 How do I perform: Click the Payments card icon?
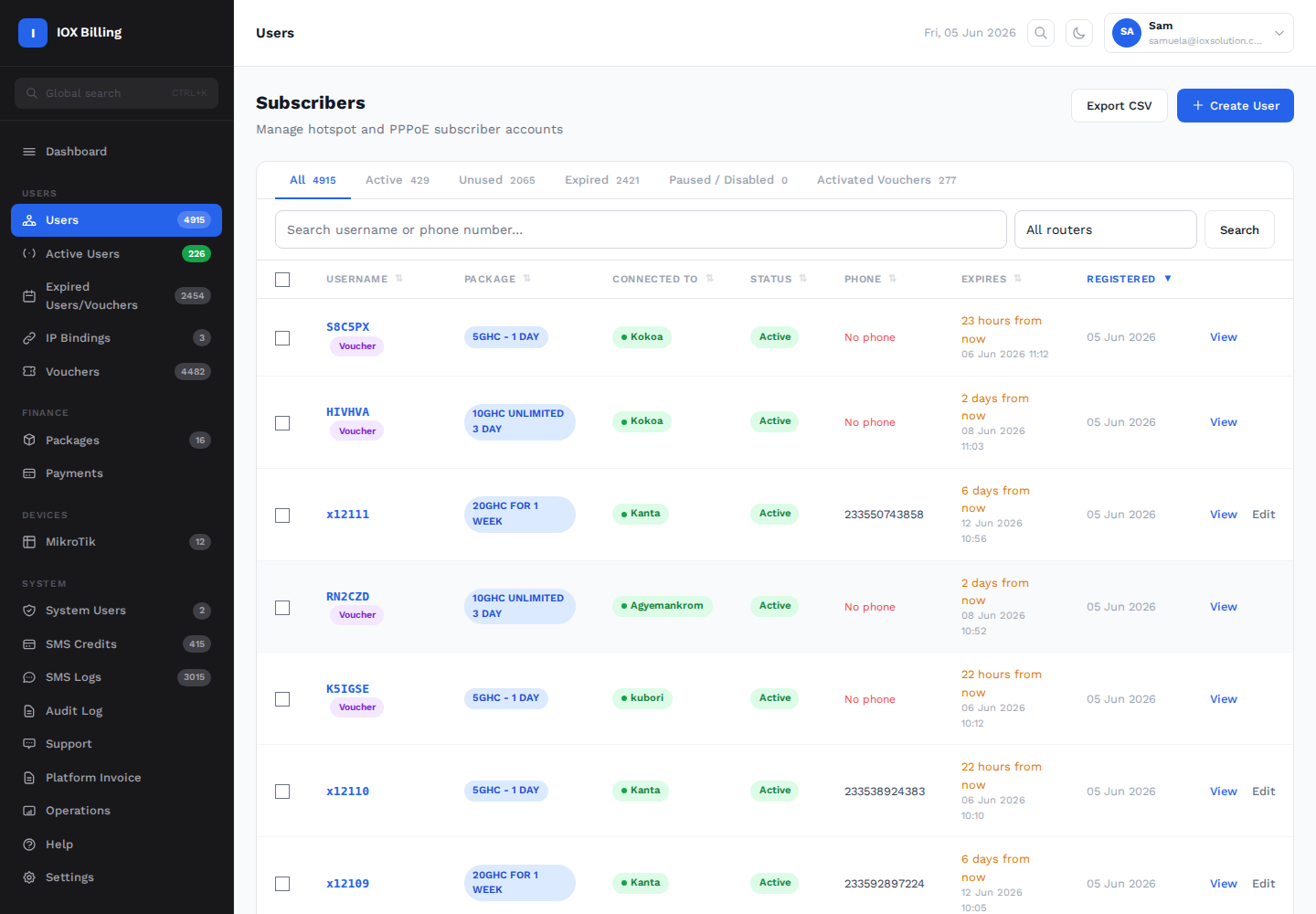[29, 473]
